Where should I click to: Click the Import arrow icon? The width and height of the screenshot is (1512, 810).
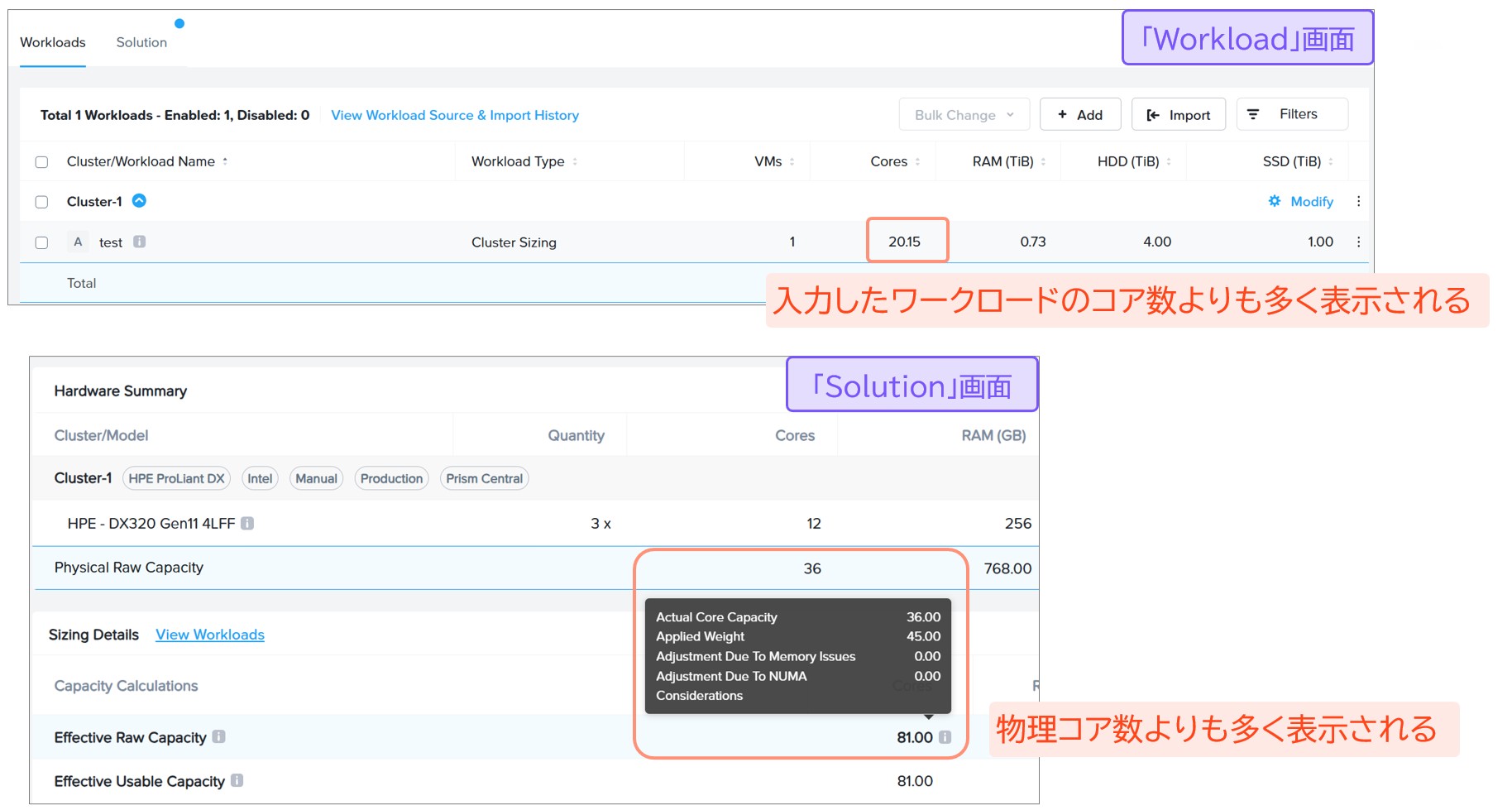1153,115
